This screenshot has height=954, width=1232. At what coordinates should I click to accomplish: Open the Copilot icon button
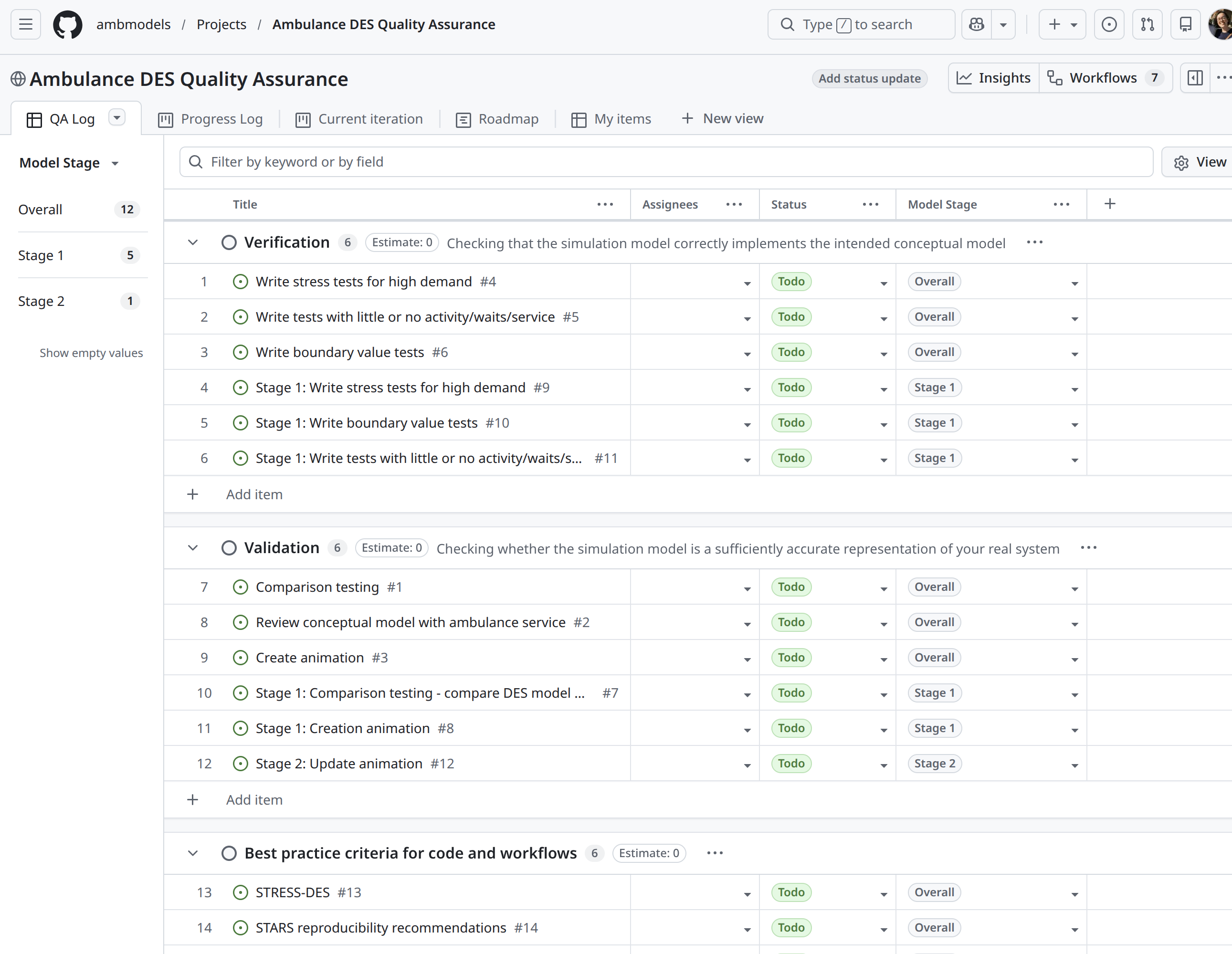[977, 24]
